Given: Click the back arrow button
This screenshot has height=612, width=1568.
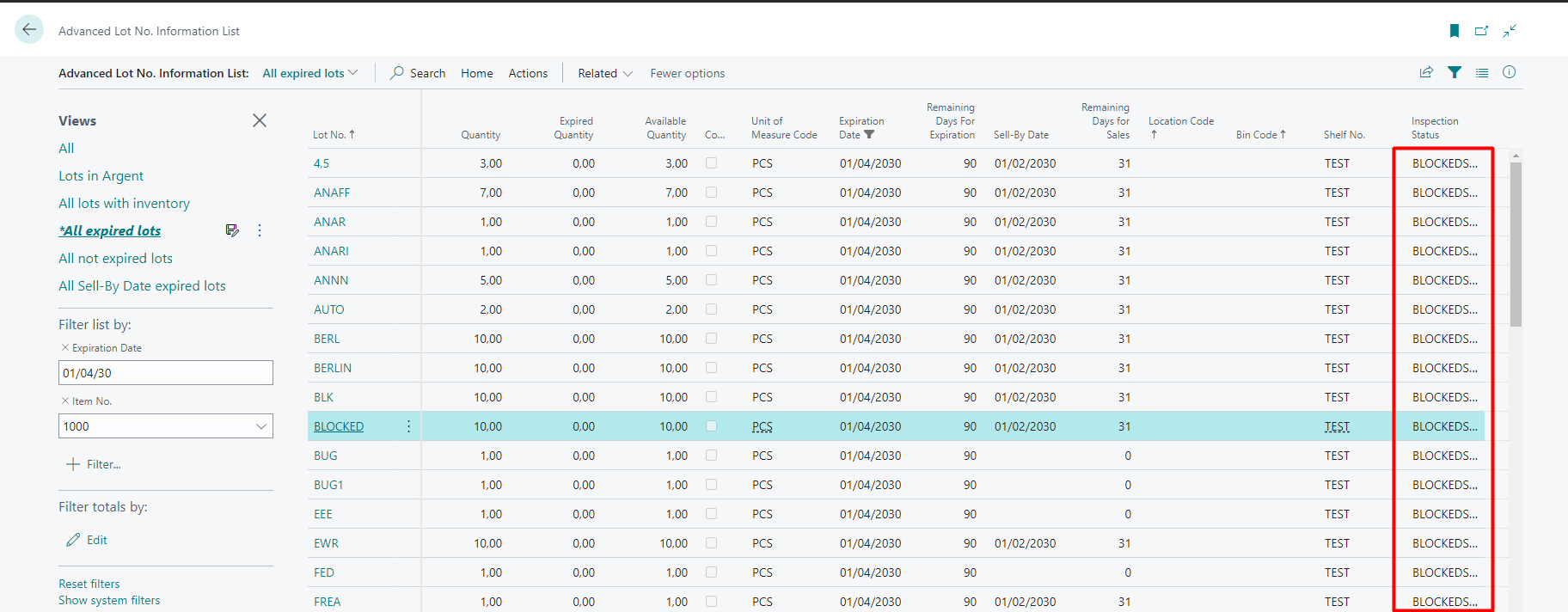Looking at the screenshot, I should (x=29, y=30).
